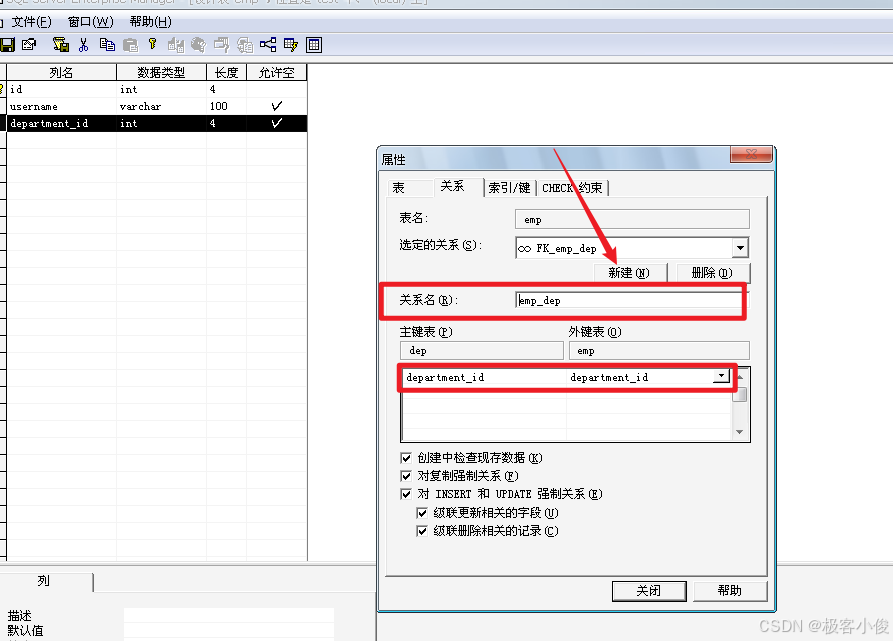
Task: Toggle allow-null check for department_id row
Action: click(x=277, y=123)
